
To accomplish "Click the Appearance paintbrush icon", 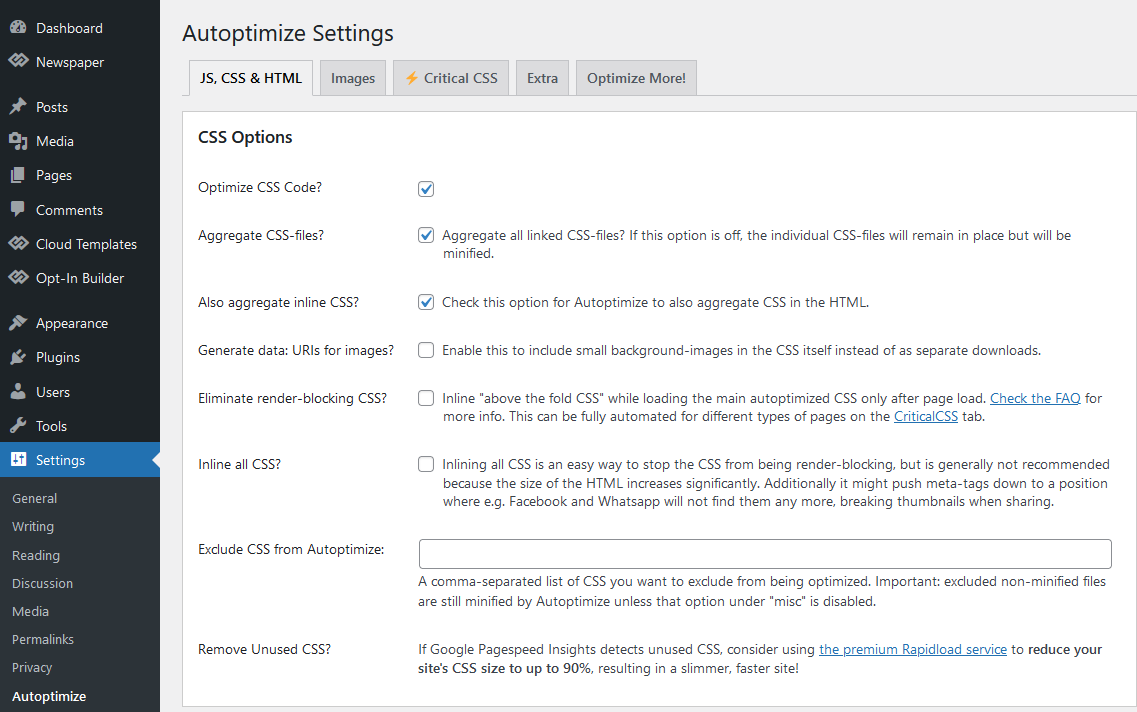I will click(18, 323).
